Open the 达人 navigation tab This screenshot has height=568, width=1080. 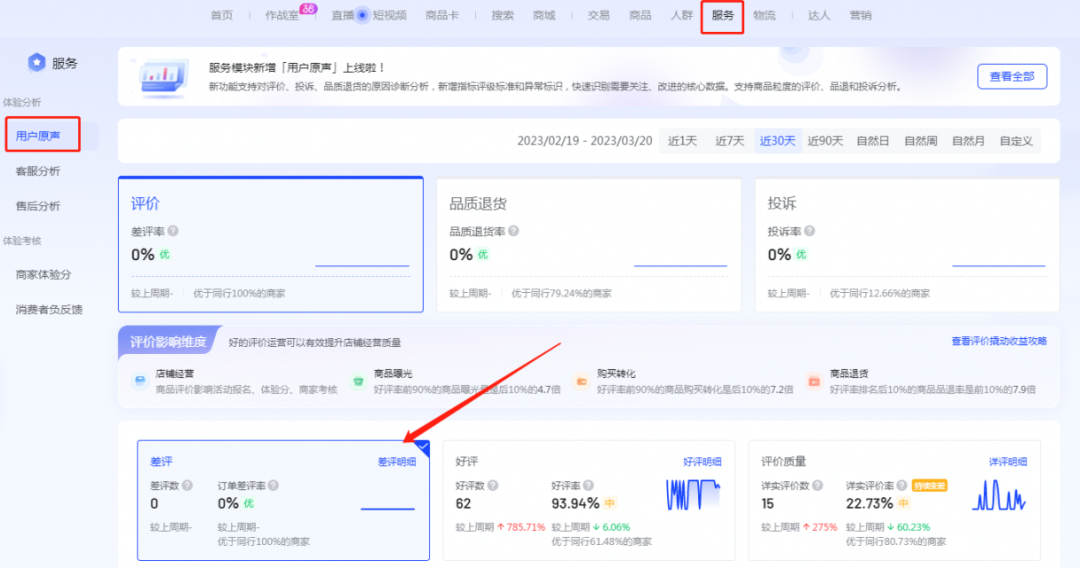(x=818, y=15)
